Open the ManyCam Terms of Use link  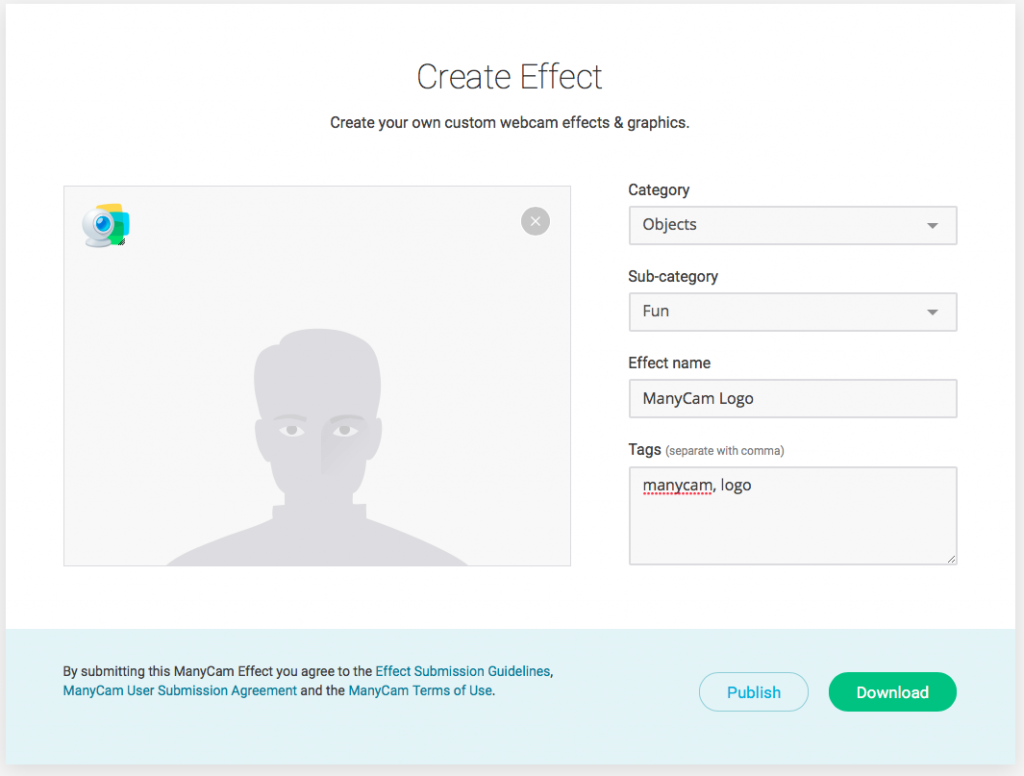click(419, 690)
